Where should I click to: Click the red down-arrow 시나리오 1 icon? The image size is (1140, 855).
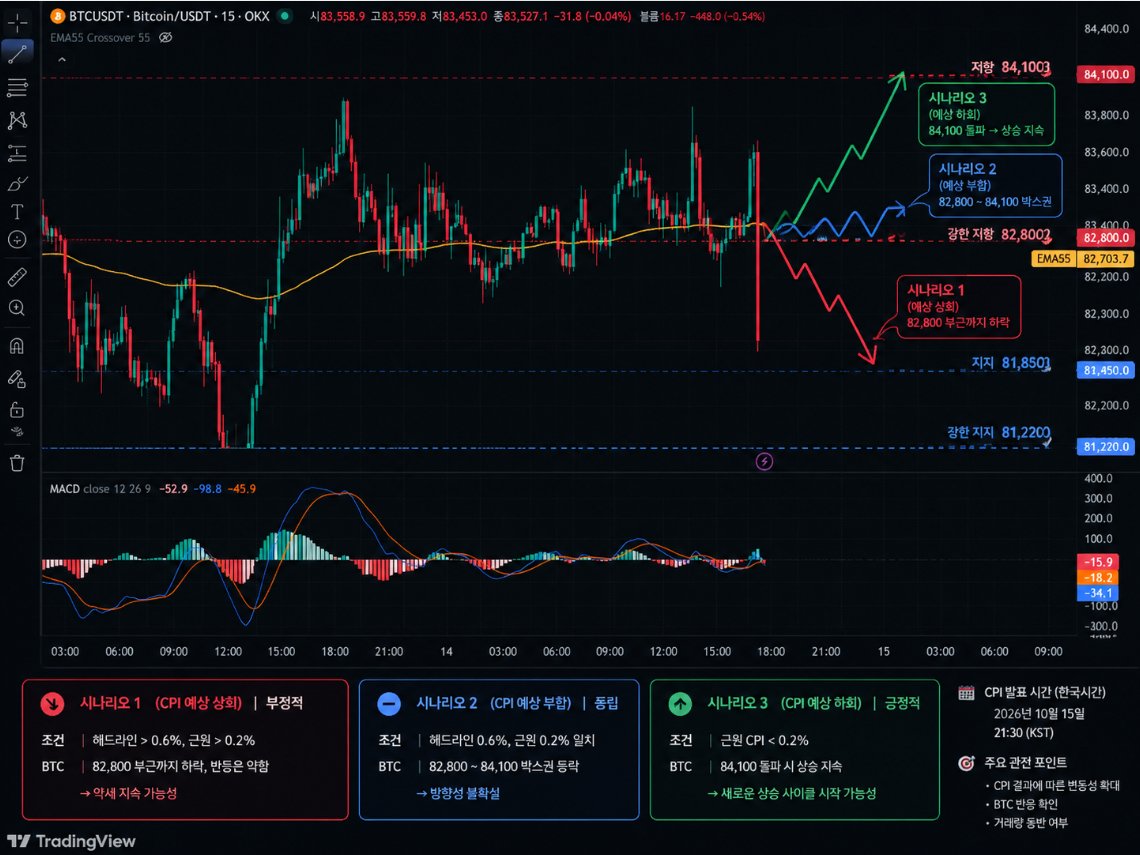(x=52, y=703)
